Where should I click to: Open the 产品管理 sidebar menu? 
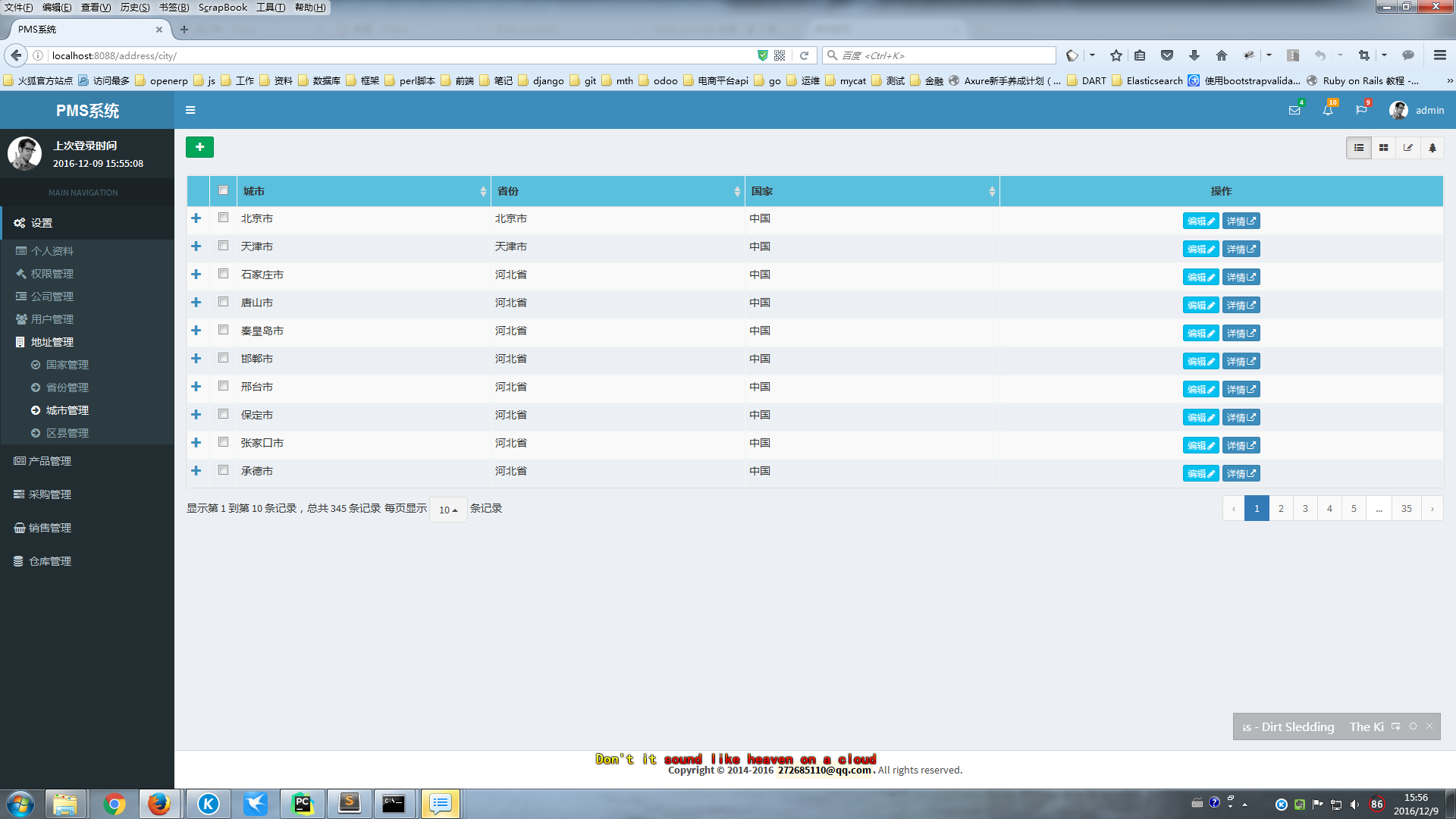50,461
